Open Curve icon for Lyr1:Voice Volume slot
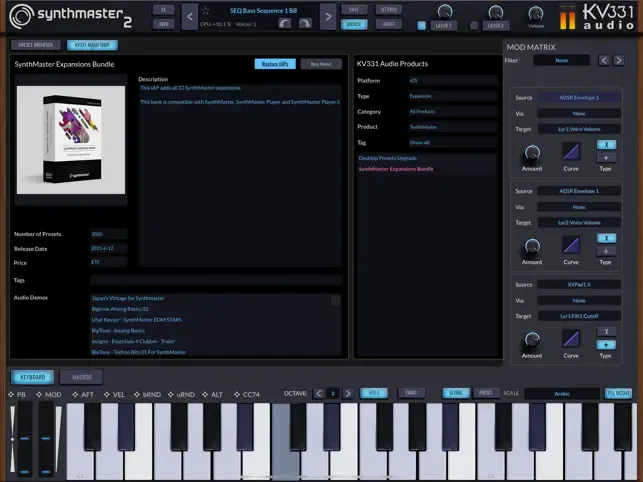This screenshot has width=643, height=482. click(571, 152)
